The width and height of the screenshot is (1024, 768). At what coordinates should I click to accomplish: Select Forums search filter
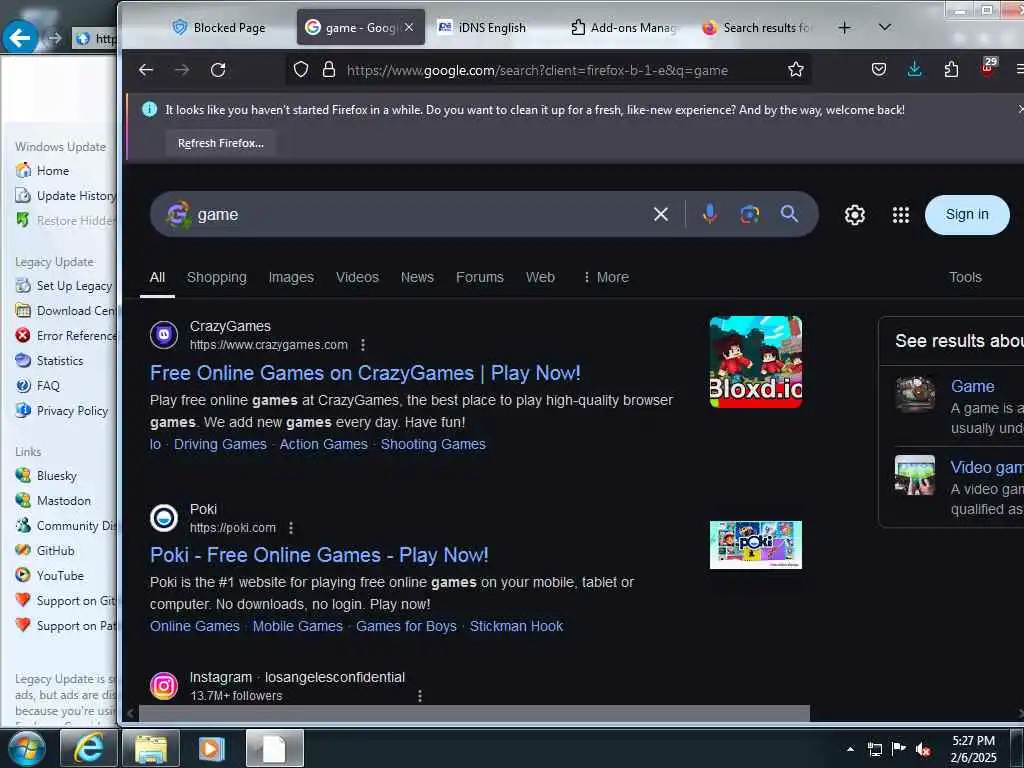[480, 278]
